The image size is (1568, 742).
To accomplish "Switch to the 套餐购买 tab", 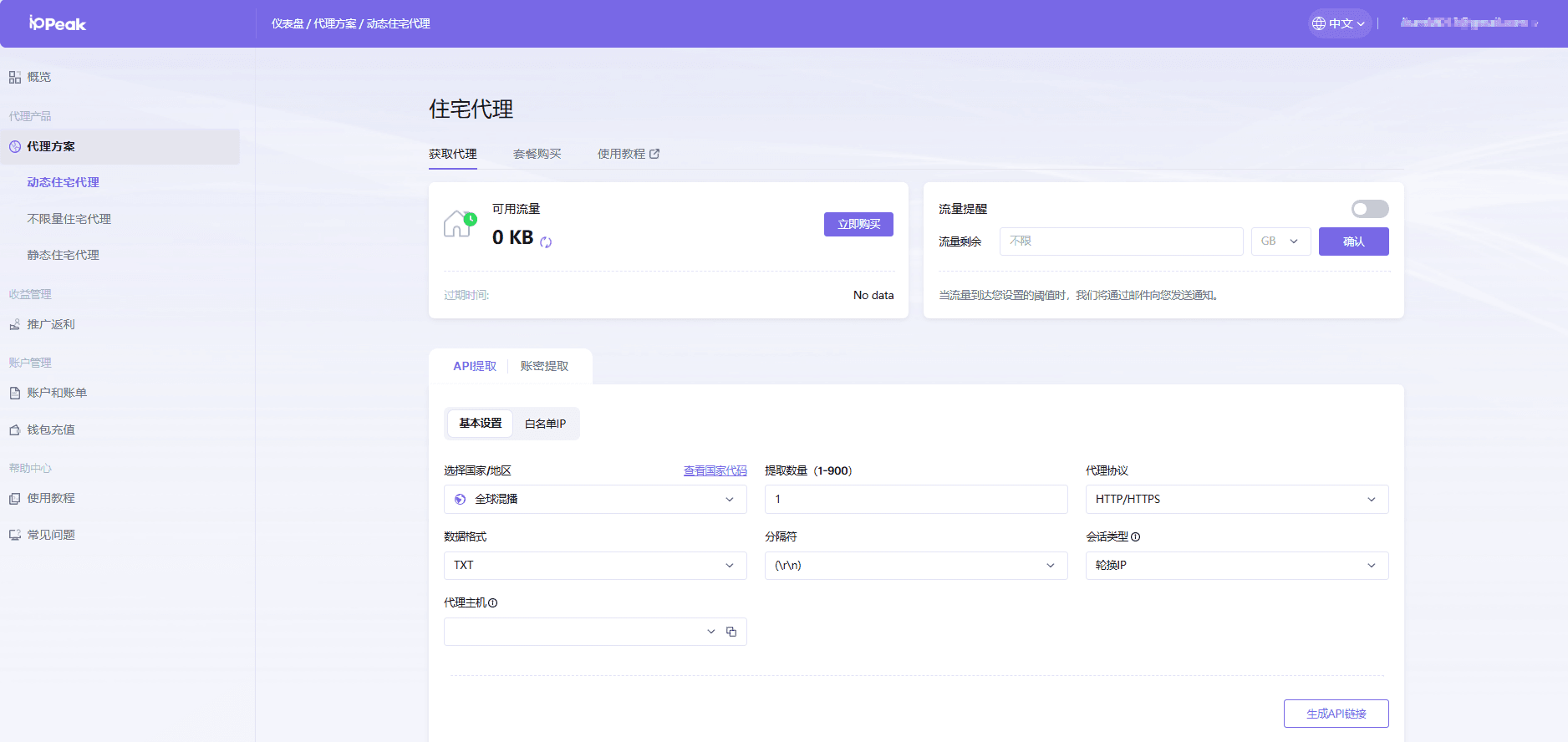I will pyautogui.click(x=537, y=154).
